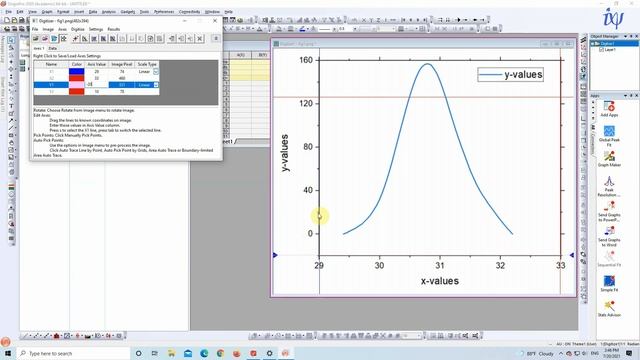Click the Scale Type column header
This screenshot has width=640, height=360.
147,64
